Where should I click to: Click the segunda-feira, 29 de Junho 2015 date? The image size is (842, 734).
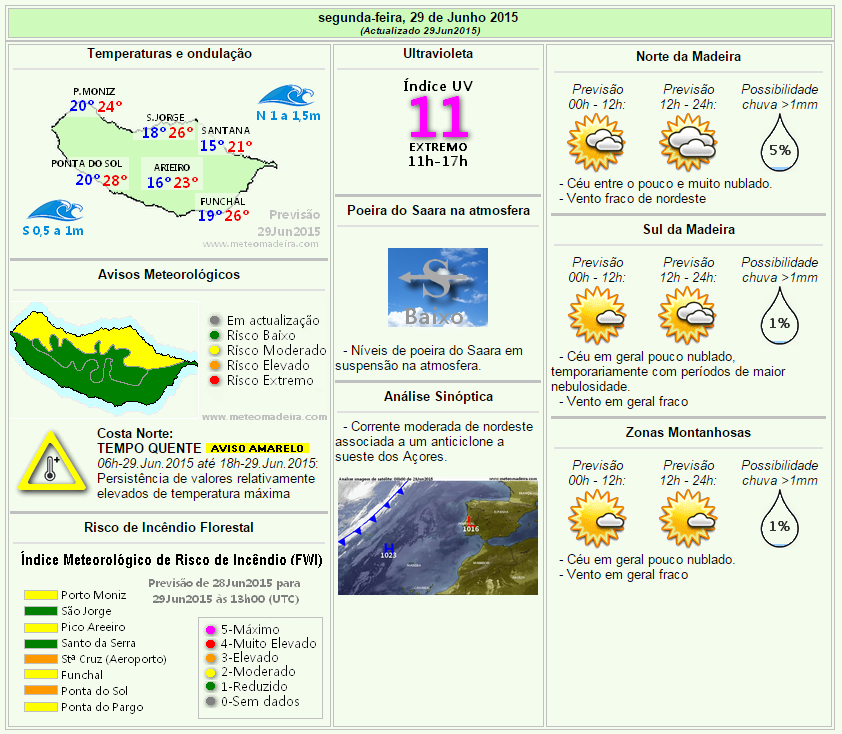click(418, 17)
